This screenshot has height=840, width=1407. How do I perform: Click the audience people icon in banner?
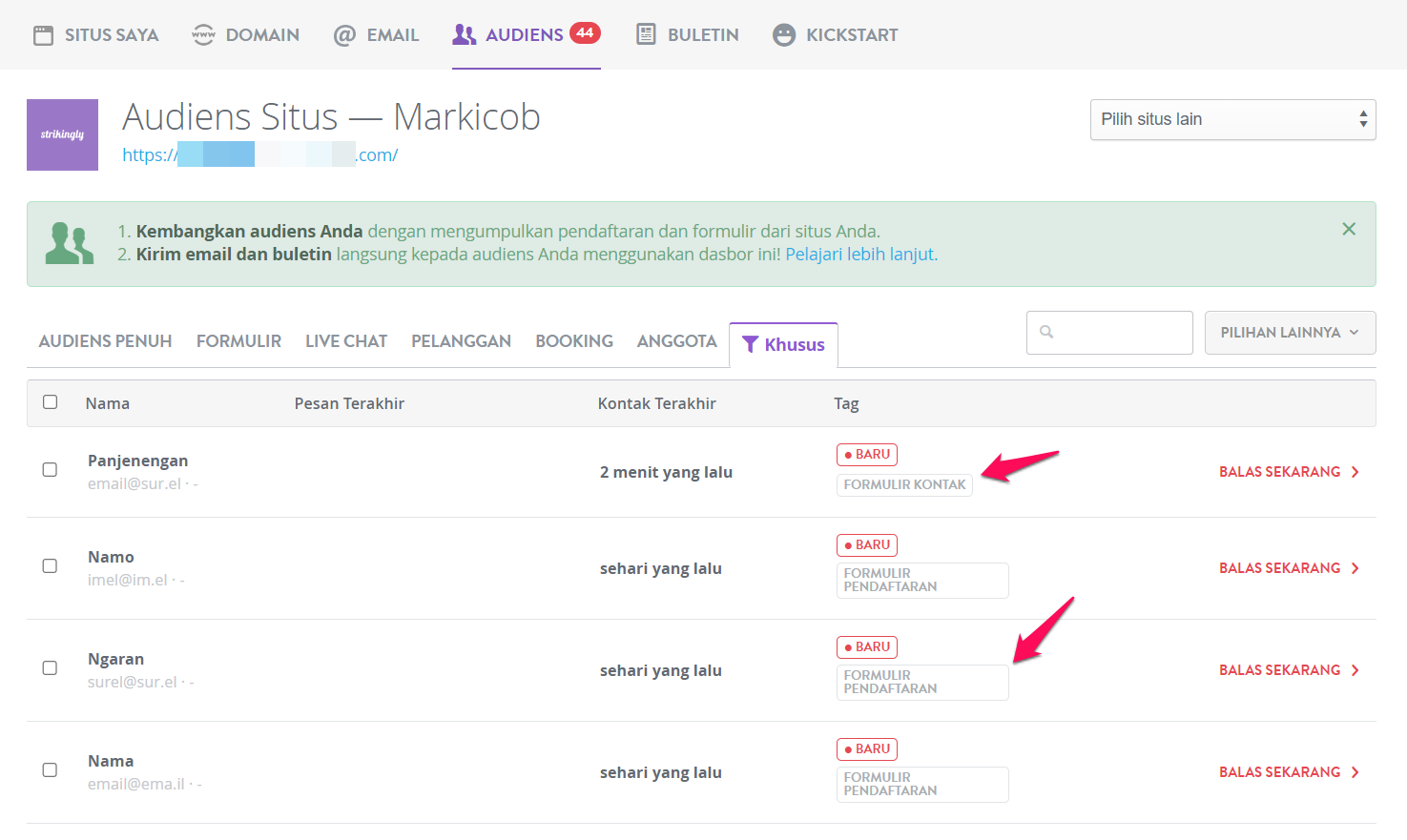(x=70, y=243)
